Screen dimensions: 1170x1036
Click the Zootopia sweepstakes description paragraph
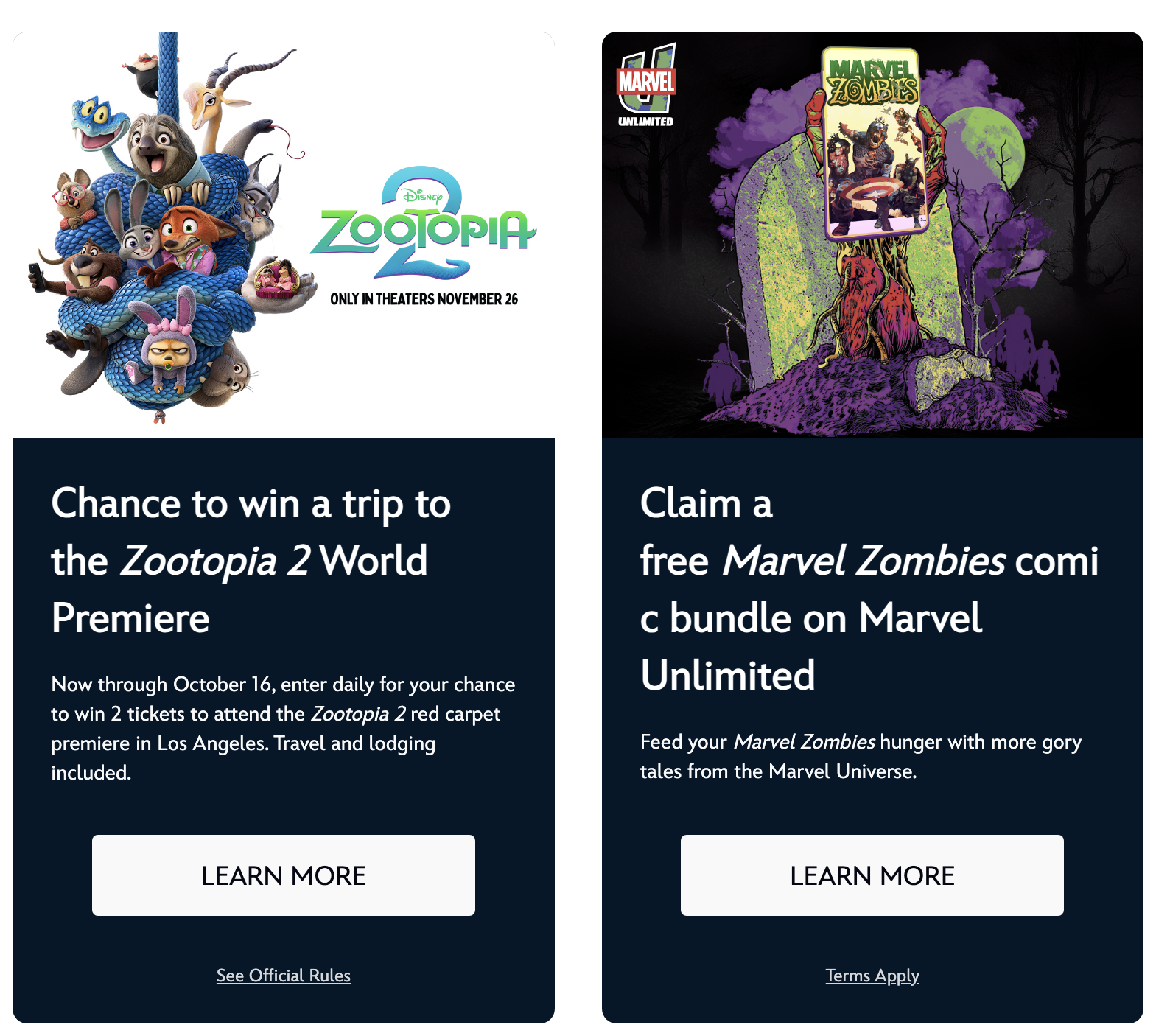283,728
